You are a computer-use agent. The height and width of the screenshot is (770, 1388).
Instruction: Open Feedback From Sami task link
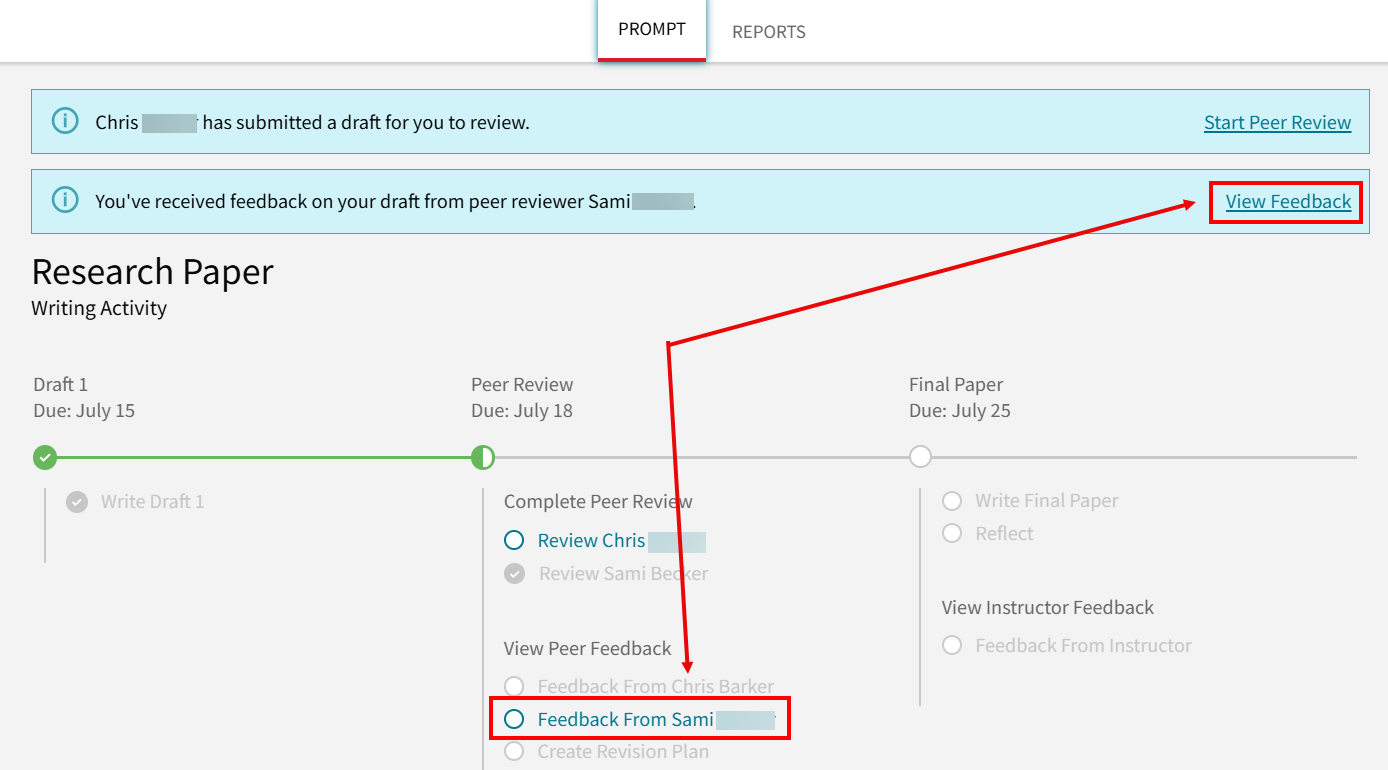pyautogui.click(x=625, y=719)
